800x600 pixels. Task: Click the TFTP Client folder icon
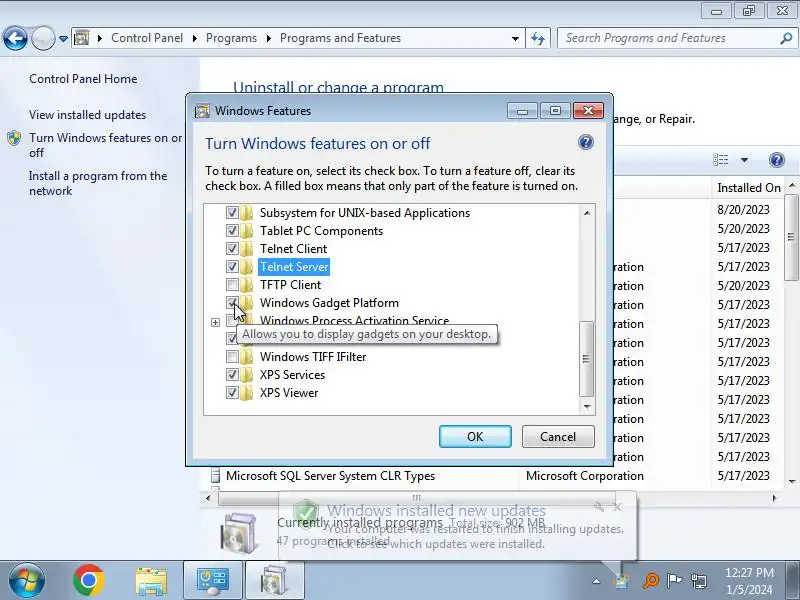[x=246, y=285]
